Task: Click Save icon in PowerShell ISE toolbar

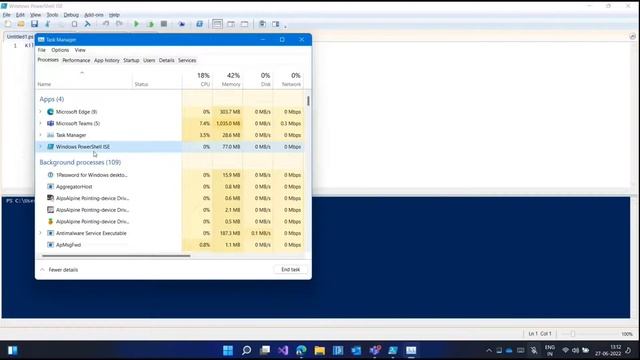Action: [x=34, y=24]
